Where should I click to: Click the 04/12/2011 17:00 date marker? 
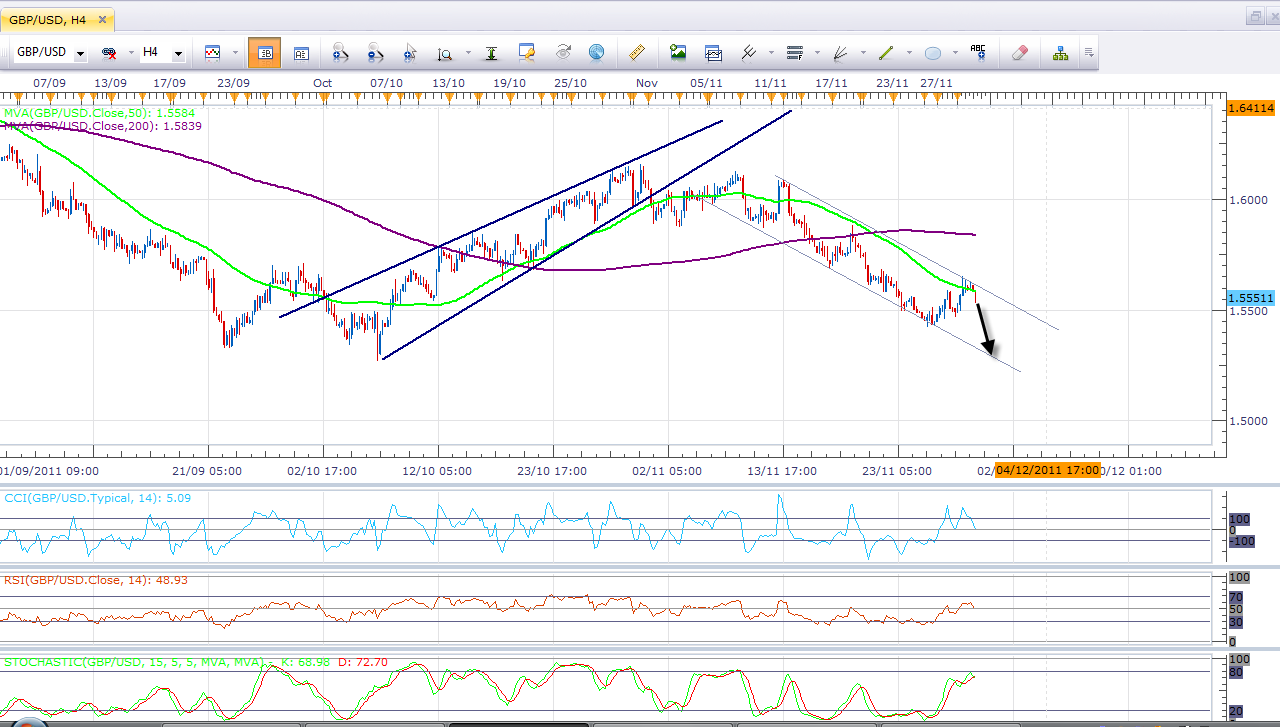(x=1047, y=470)
